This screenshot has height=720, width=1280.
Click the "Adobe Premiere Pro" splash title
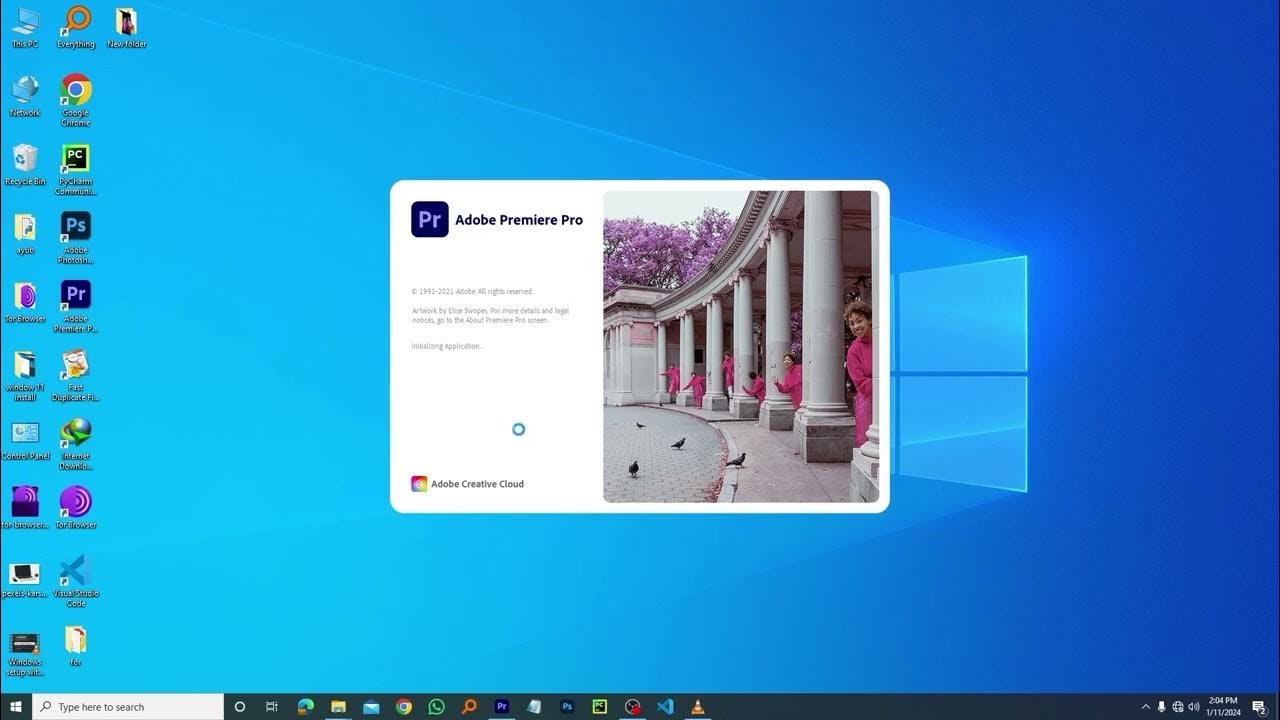point(519,220)
